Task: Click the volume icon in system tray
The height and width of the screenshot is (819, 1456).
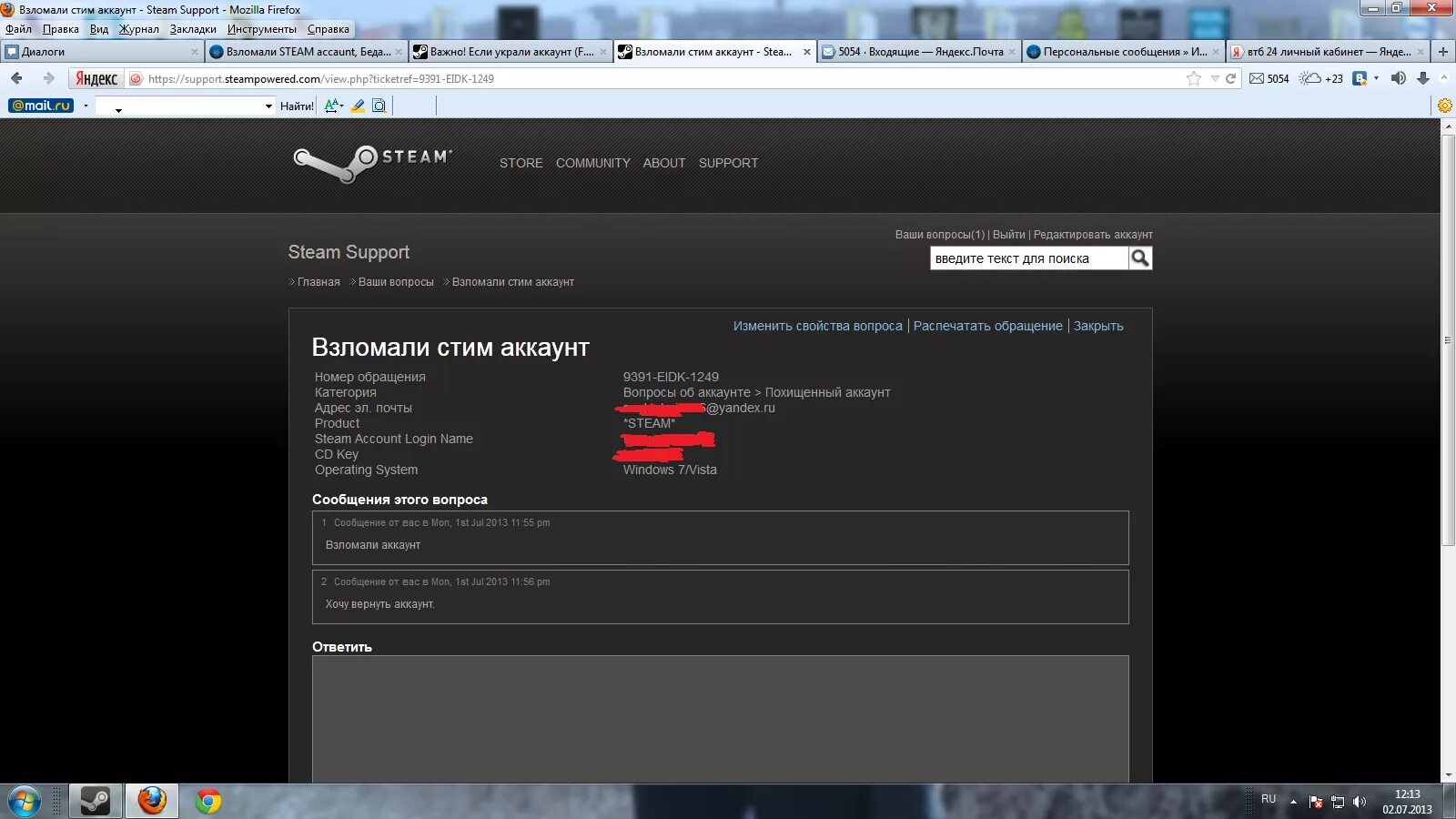Action: click(1360, 802)
